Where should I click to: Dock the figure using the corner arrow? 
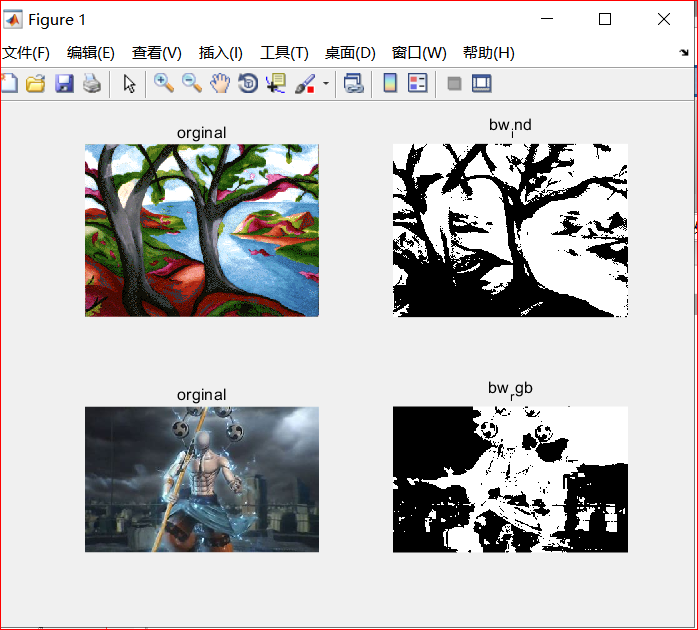(684, 53)
